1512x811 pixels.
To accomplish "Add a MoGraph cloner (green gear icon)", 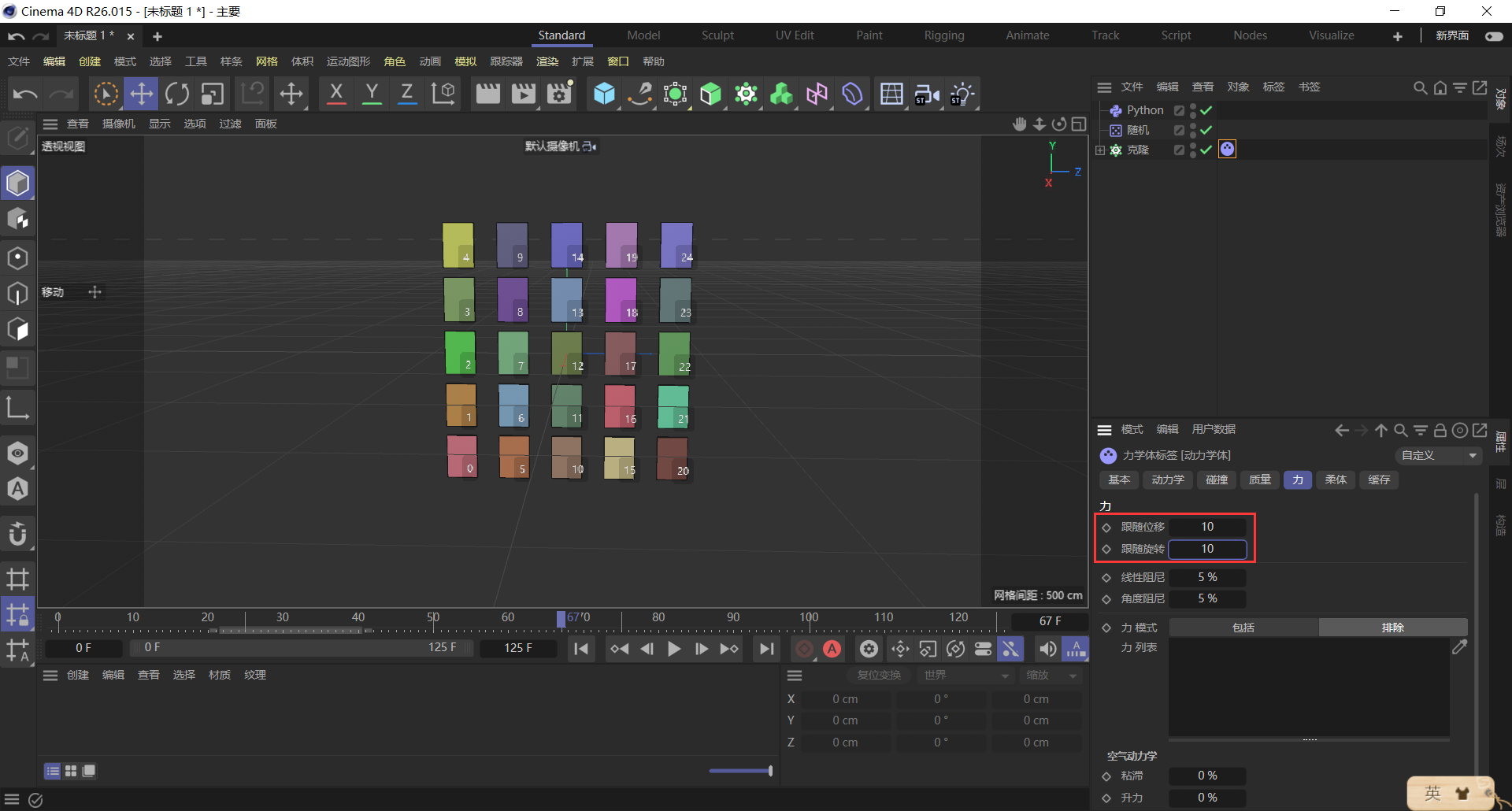I will (746, 94).
